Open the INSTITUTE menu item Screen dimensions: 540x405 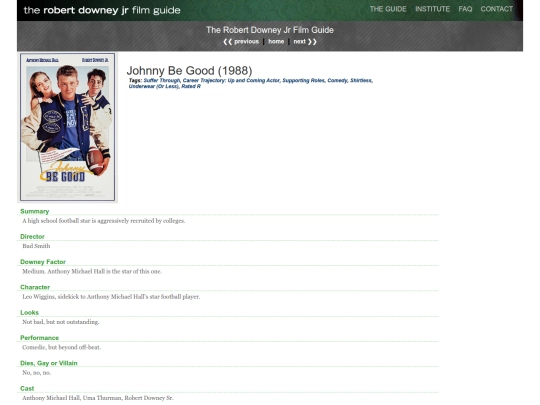(433, 9)
